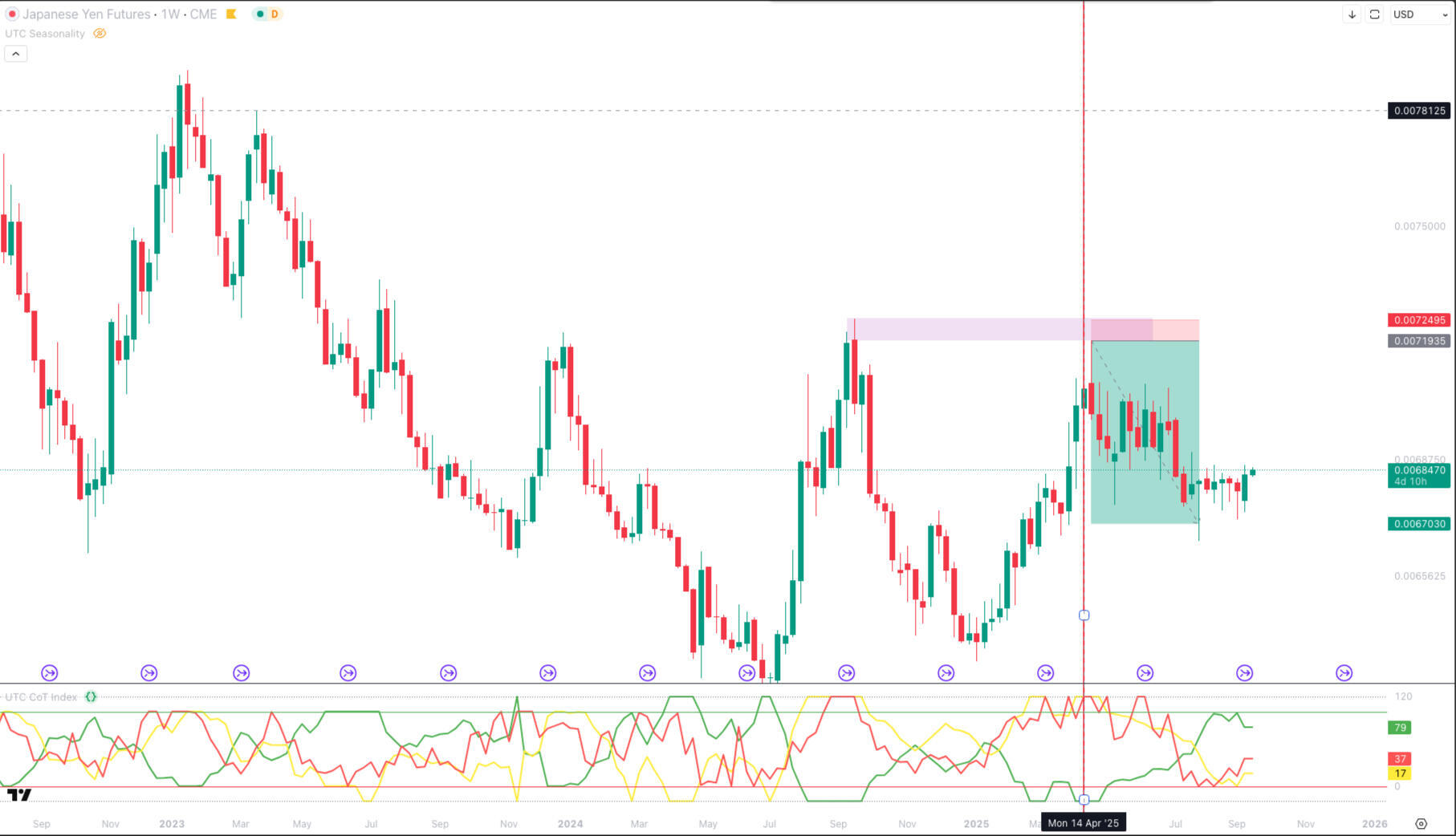Open the USD currency dropdown
Image resolution: width=1456 pixels, height=836 pixels.
pos(1420,14)
